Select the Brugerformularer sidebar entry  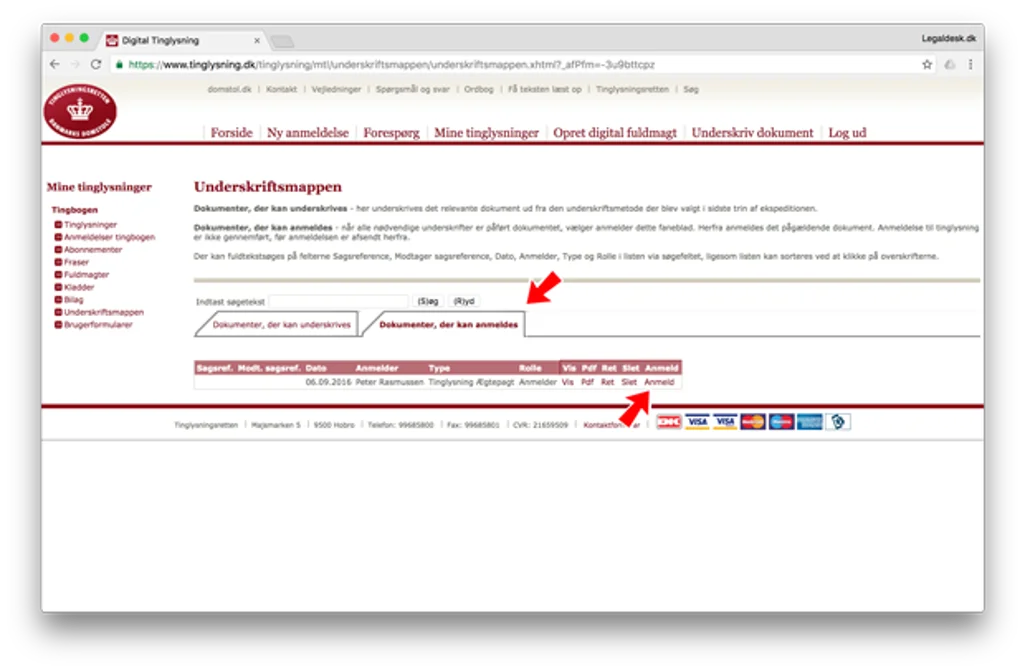tap(98, 325)
